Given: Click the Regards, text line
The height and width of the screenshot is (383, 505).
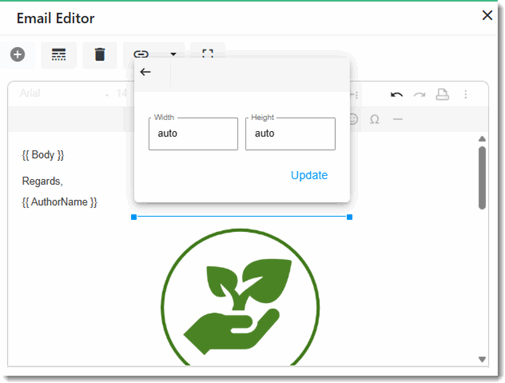Looking at the screenshot, I should point(42,181).
